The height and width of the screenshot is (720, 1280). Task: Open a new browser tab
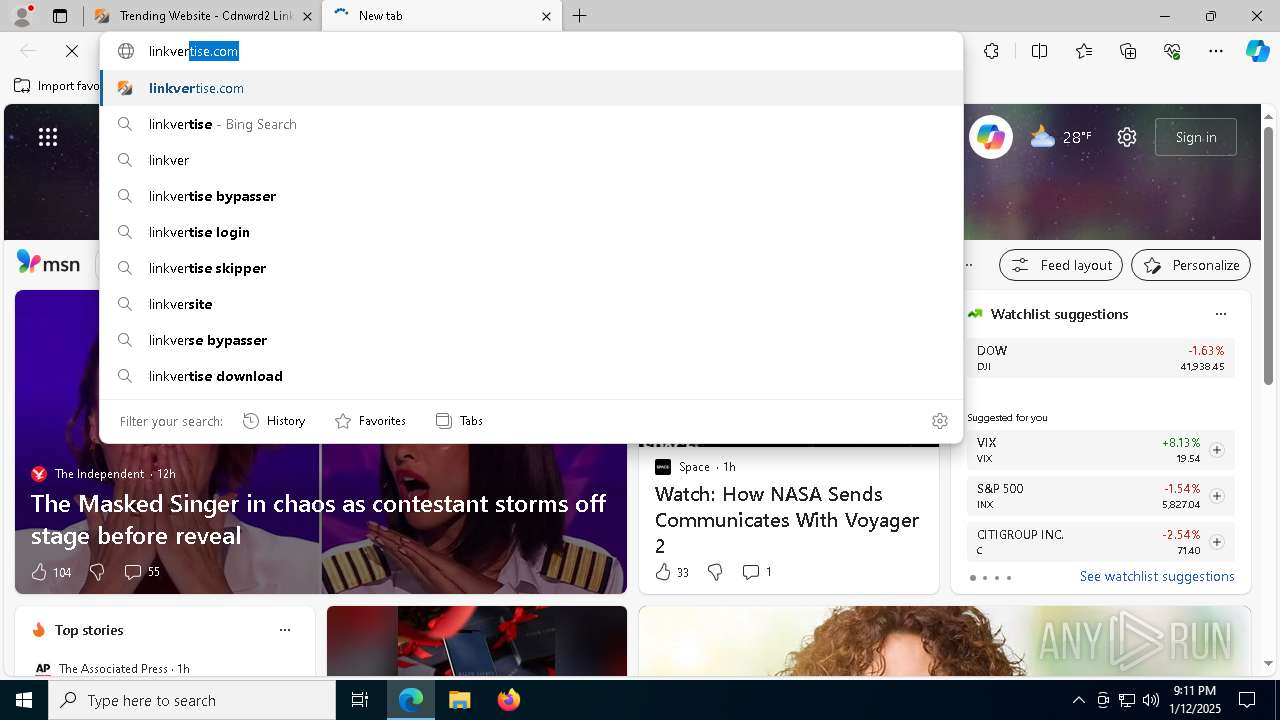[x=579, y=16]
